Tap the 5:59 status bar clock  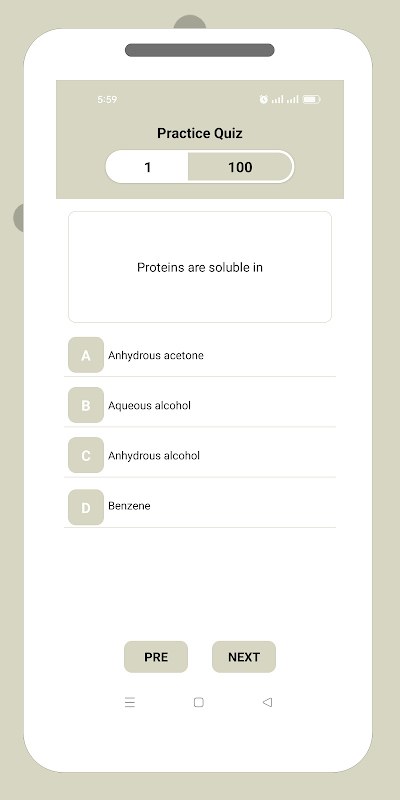(107, 99)
